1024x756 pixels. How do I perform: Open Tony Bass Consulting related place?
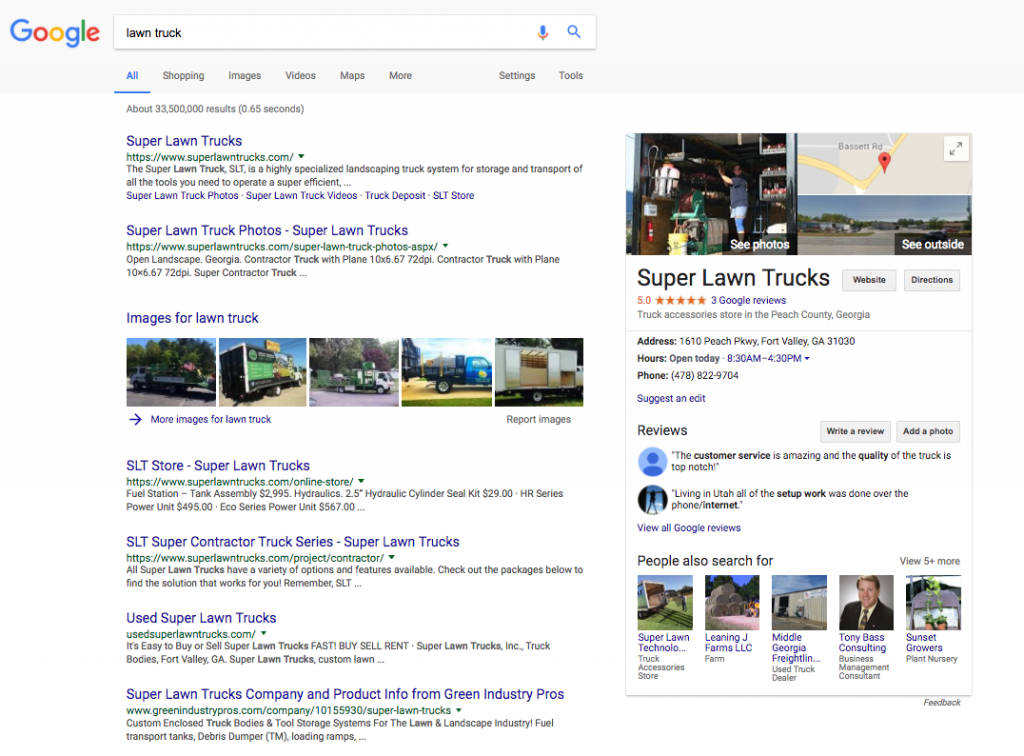tap(866, 627)
